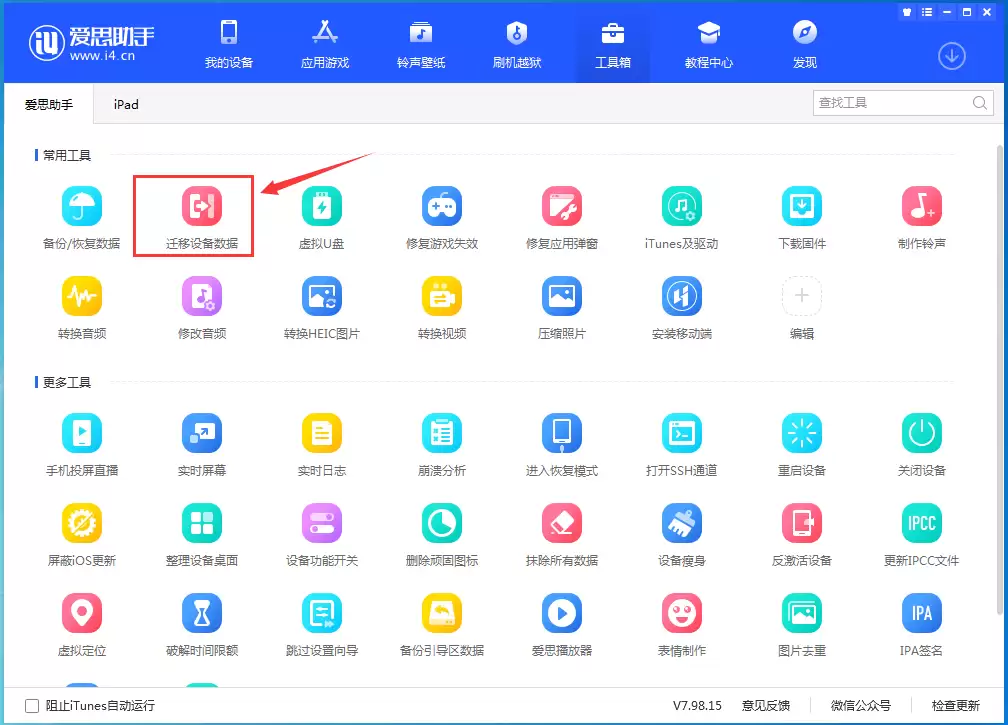Go to 刷机越狱 section
Image resolution: width=1008 pixels, height=725 pixels.
click(x=517, y=43)
